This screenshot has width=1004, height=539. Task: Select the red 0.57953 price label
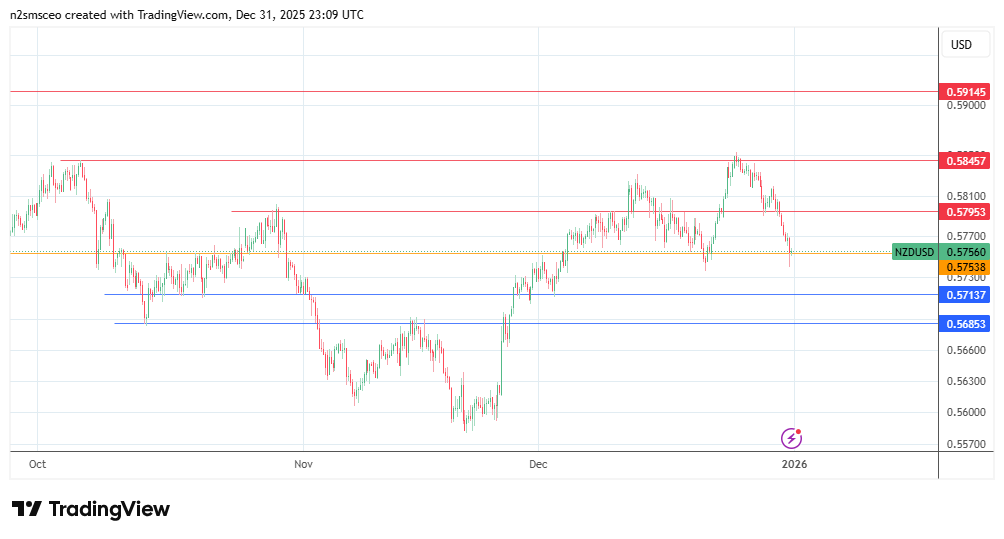coord(965,212)
